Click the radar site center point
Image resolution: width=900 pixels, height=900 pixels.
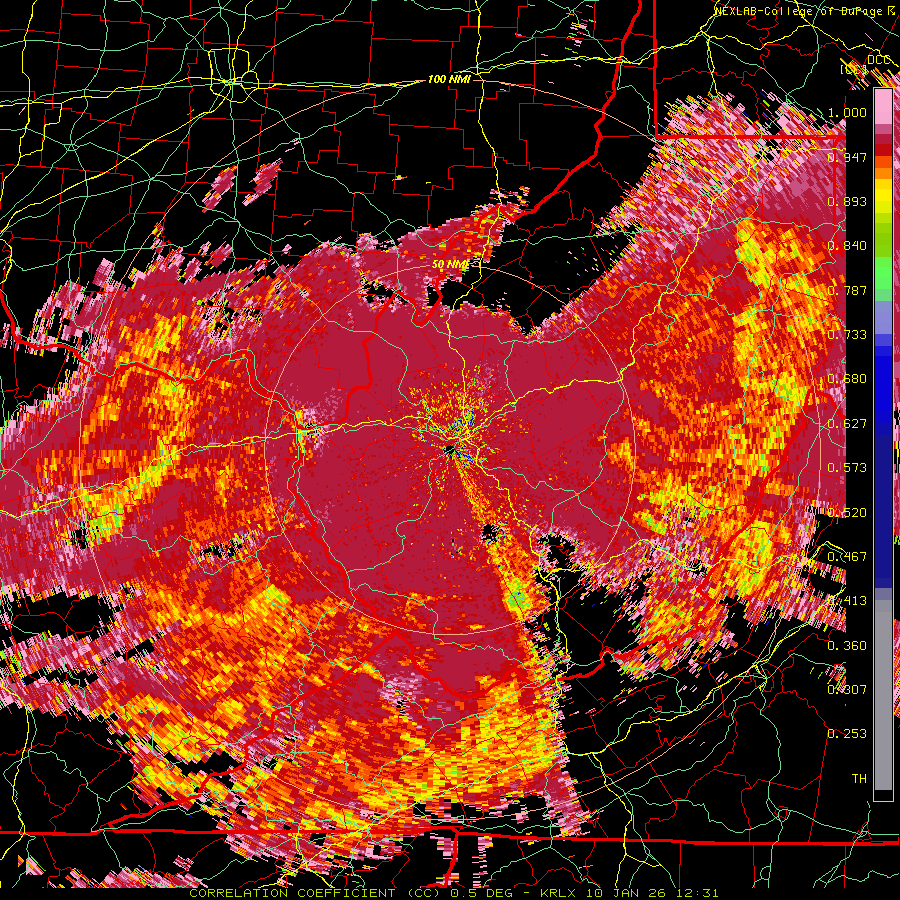click(450, 449)
